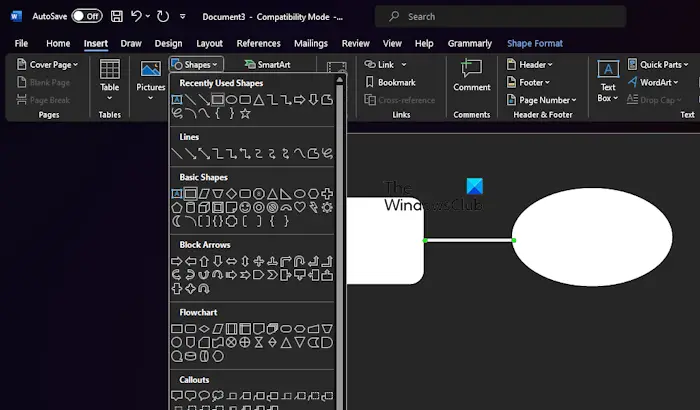Switch to the Grammarly tab
Screen dimensions: 700x410
[470, 43]
